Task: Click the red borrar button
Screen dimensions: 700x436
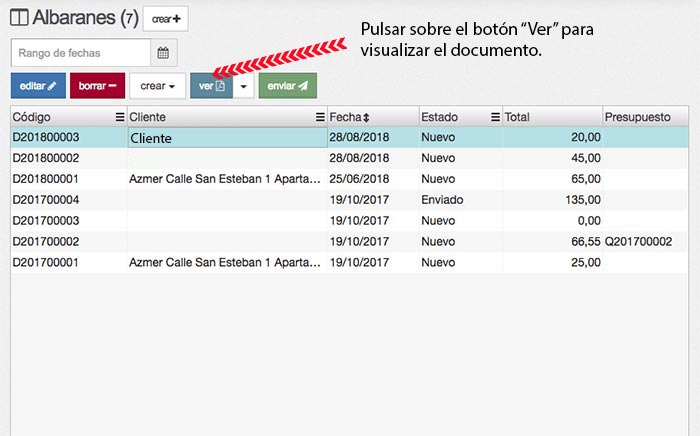Action: coord(97,86)
